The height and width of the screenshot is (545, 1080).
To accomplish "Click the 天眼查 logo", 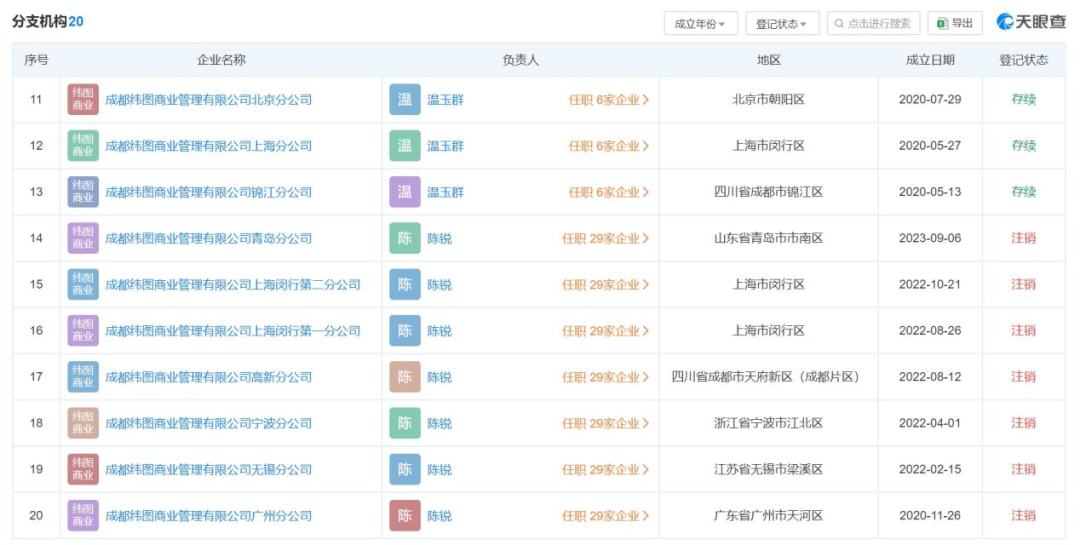I will point(1031,23).
